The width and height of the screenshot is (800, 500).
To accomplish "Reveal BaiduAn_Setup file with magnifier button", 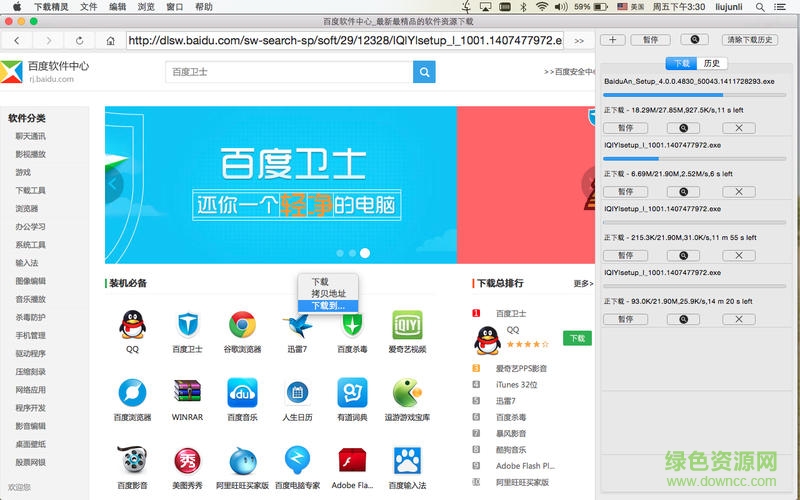I will (683, 128).
